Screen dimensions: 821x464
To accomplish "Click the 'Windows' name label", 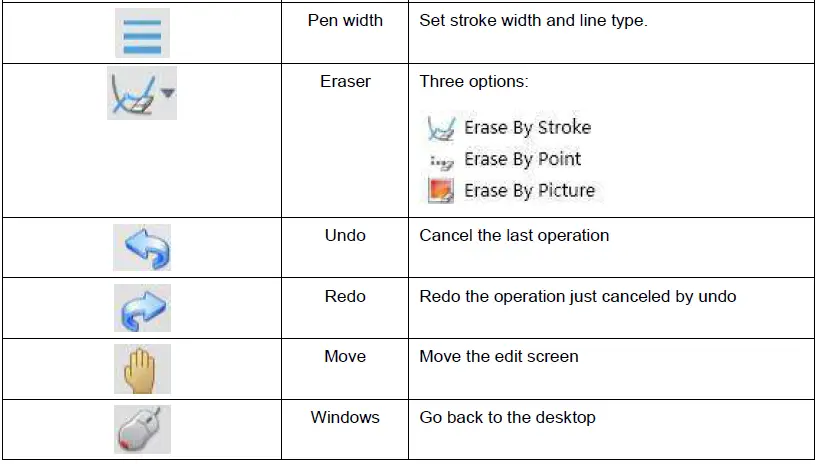I will (345, 417).
